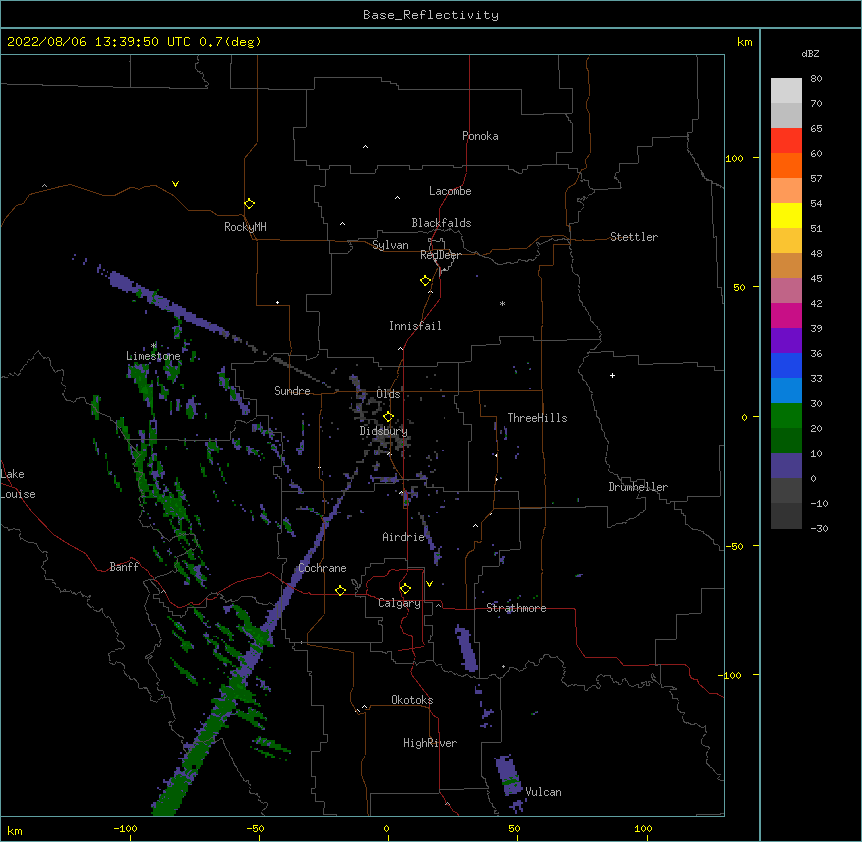The height and width of the screenshot is (842, 862).
Task: Click the Cochrane label
Action: tap(322, 568)
